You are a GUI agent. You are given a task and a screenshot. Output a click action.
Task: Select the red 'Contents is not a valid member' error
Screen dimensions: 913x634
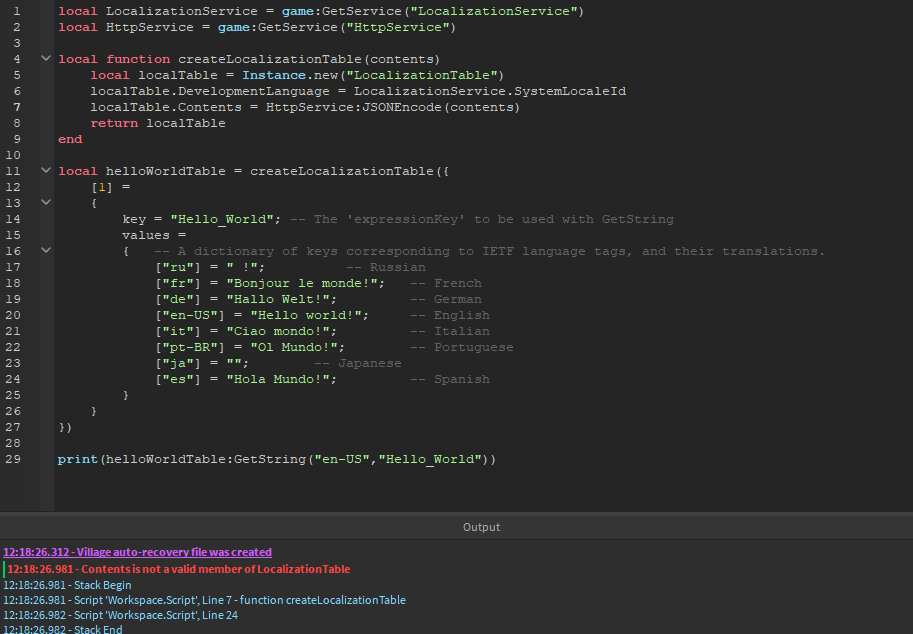[x=179, y=569]
